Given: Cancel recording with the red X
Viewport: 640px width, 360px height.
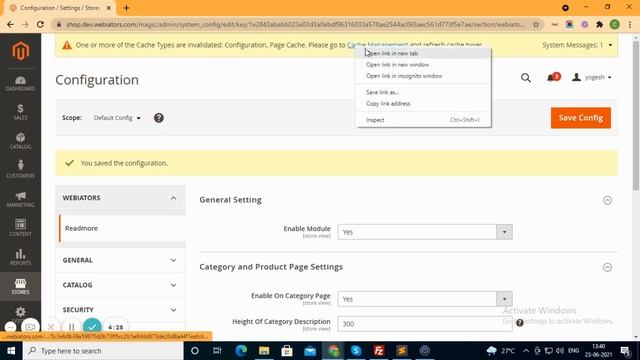Looking at the screenshot, I should [x=51, y=327].
